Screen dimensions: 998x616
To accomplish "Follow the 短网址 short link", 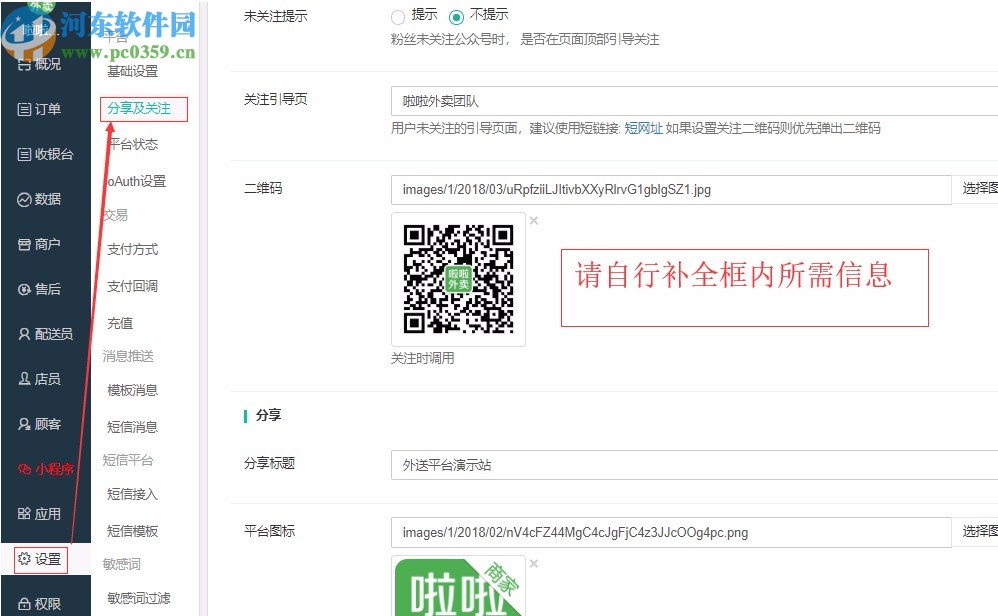I will [x=643, y=128].
